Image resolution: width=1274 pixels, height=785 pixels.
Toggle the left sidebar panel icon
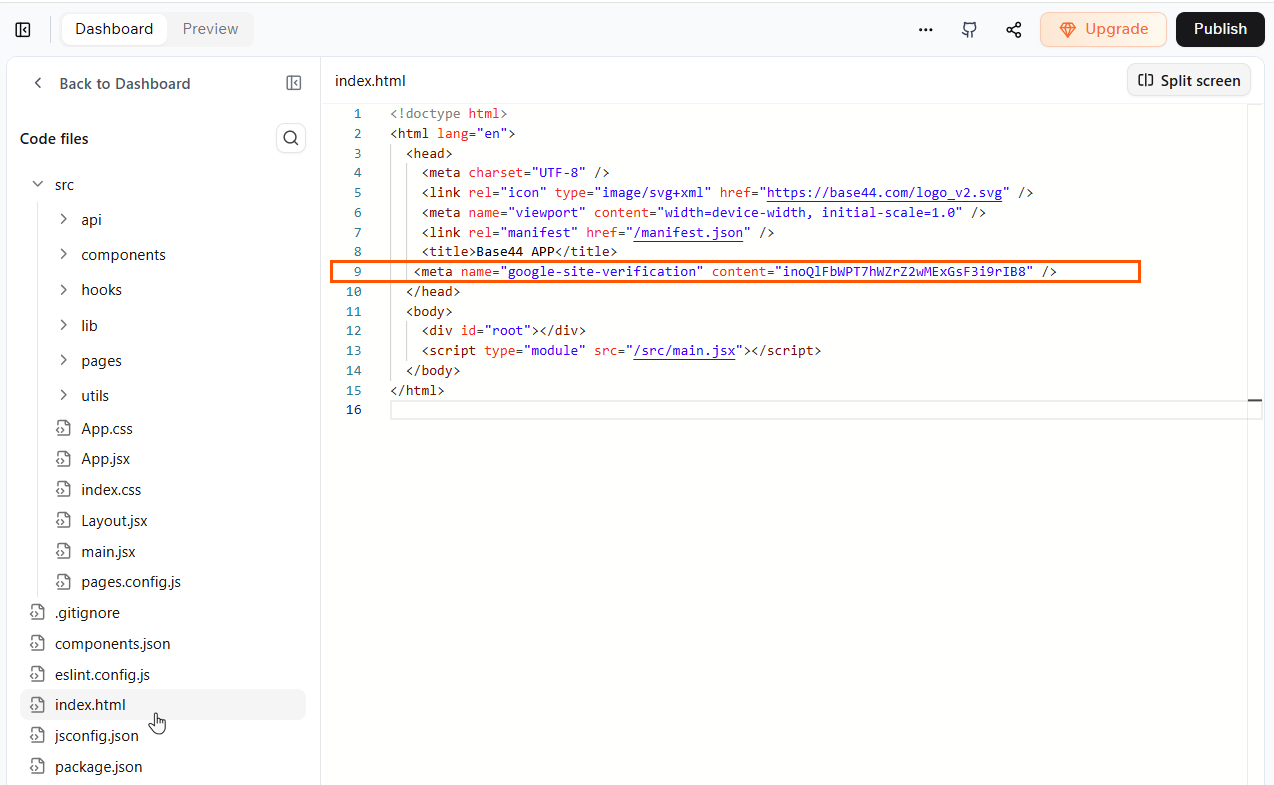click(x=23, y=30)
